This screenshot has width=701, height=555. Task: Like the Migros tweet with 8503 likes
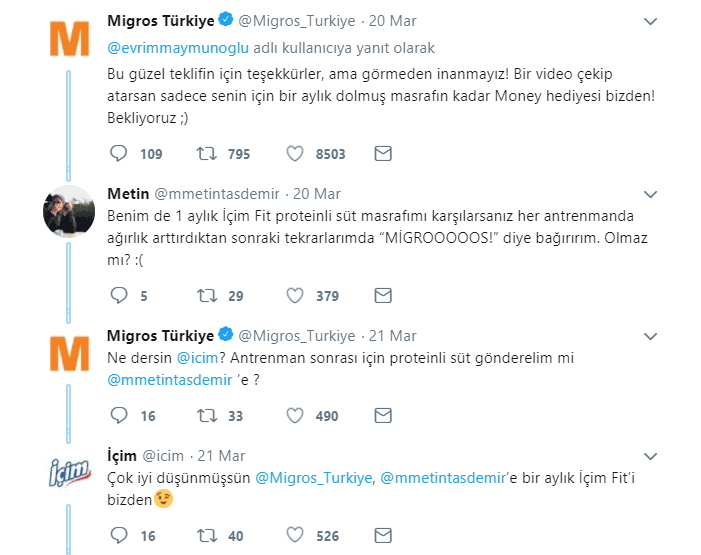coord(295,154)
